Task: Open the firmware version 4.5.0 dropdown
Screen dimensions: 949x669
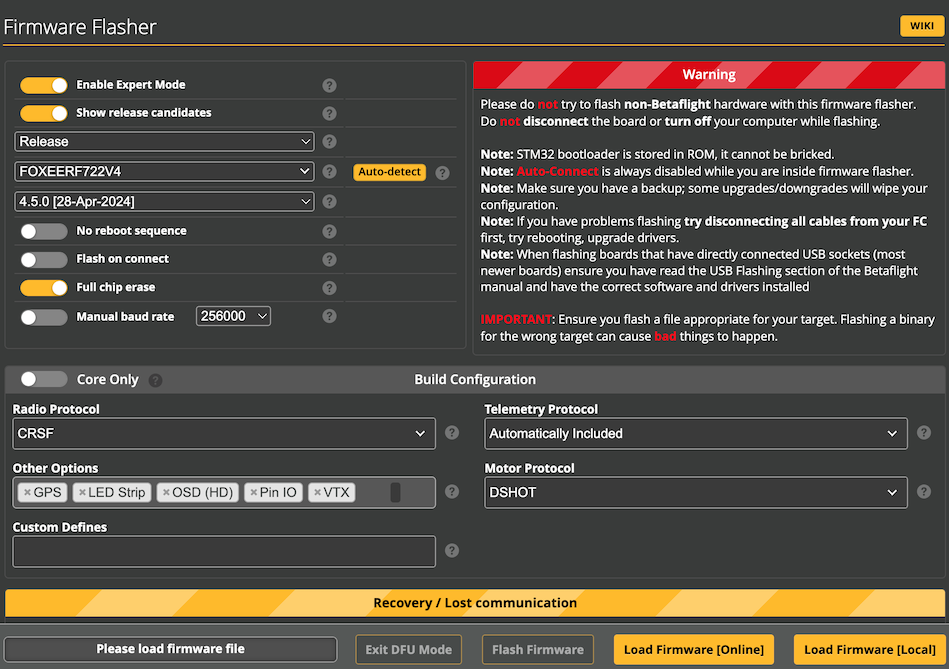Action: coord(164,201)
